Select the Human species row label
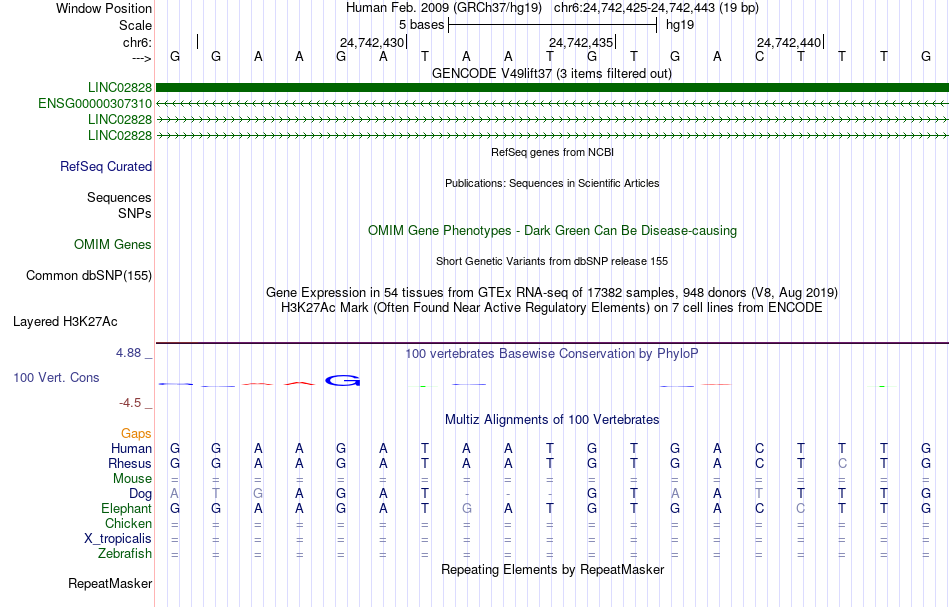 coord(131,448)
